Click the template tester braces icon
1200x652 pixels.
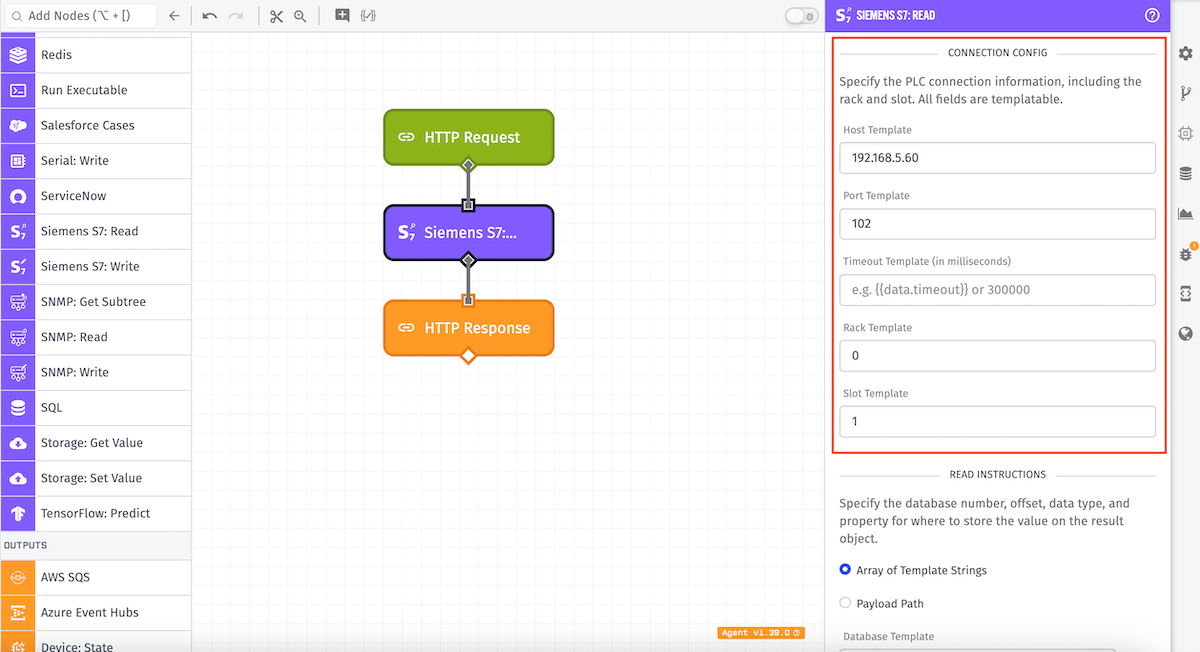pyautogui.click(x=368, y=16)
